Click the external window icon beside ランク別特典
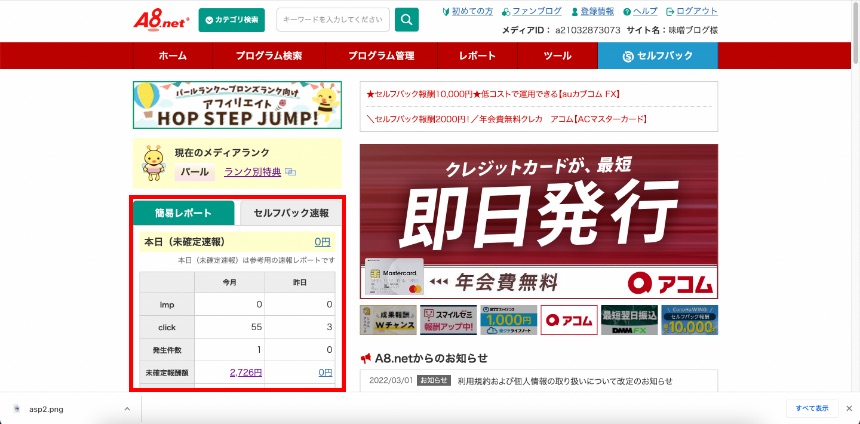This screenshot has width=860, height=424. point(290,172)
